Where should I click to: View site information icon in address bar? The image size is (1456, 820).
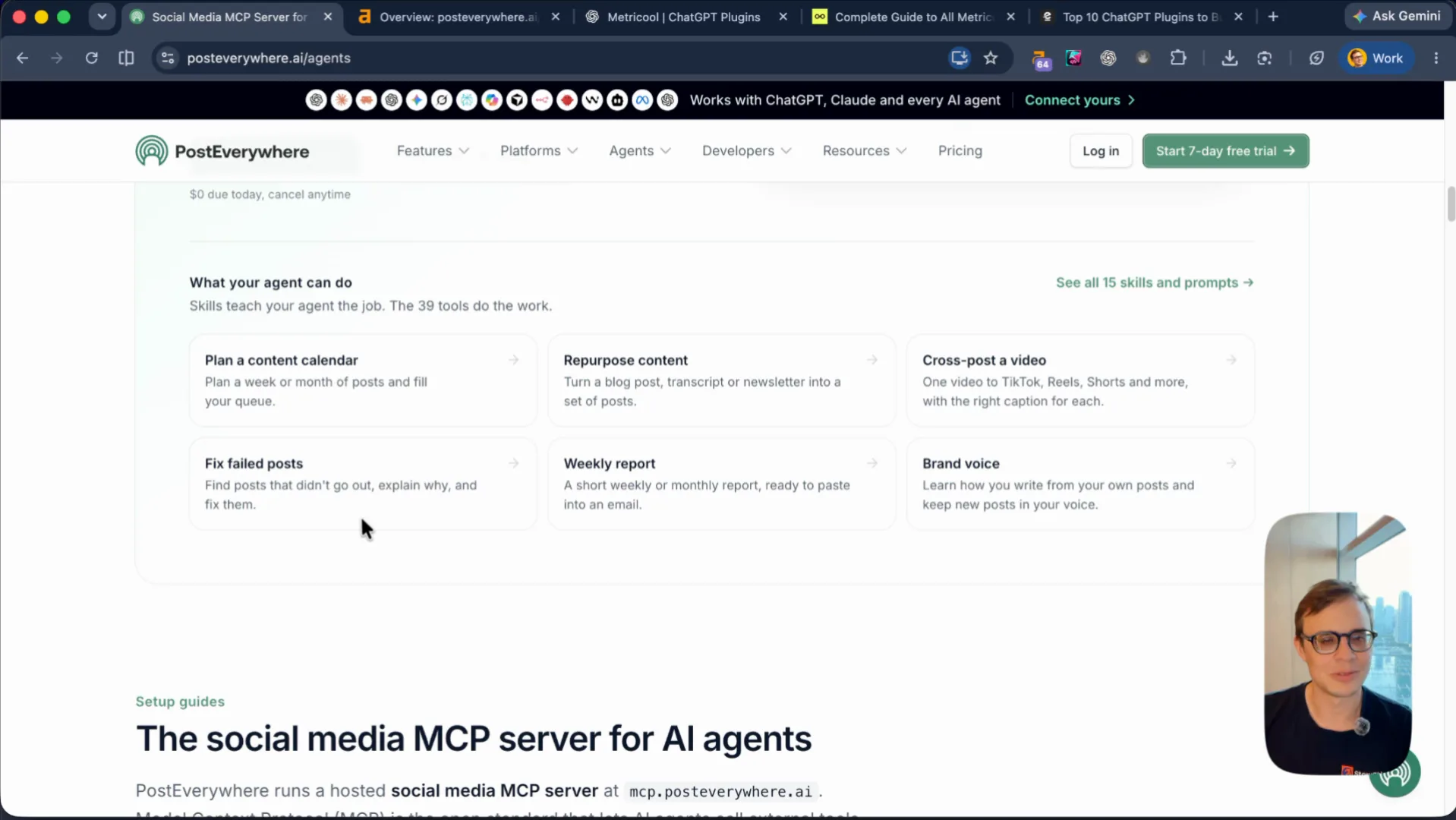point(168,58)
